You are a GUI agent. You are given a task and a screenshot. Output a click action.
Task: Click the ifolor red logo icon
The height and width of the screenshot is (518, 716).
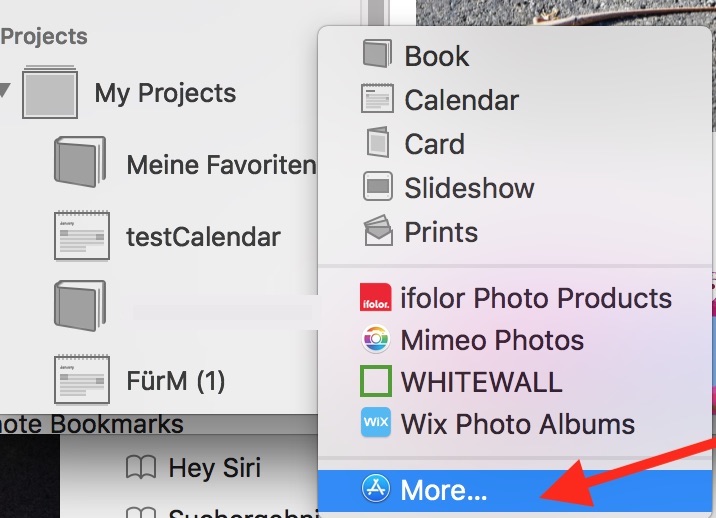[376, 298]
